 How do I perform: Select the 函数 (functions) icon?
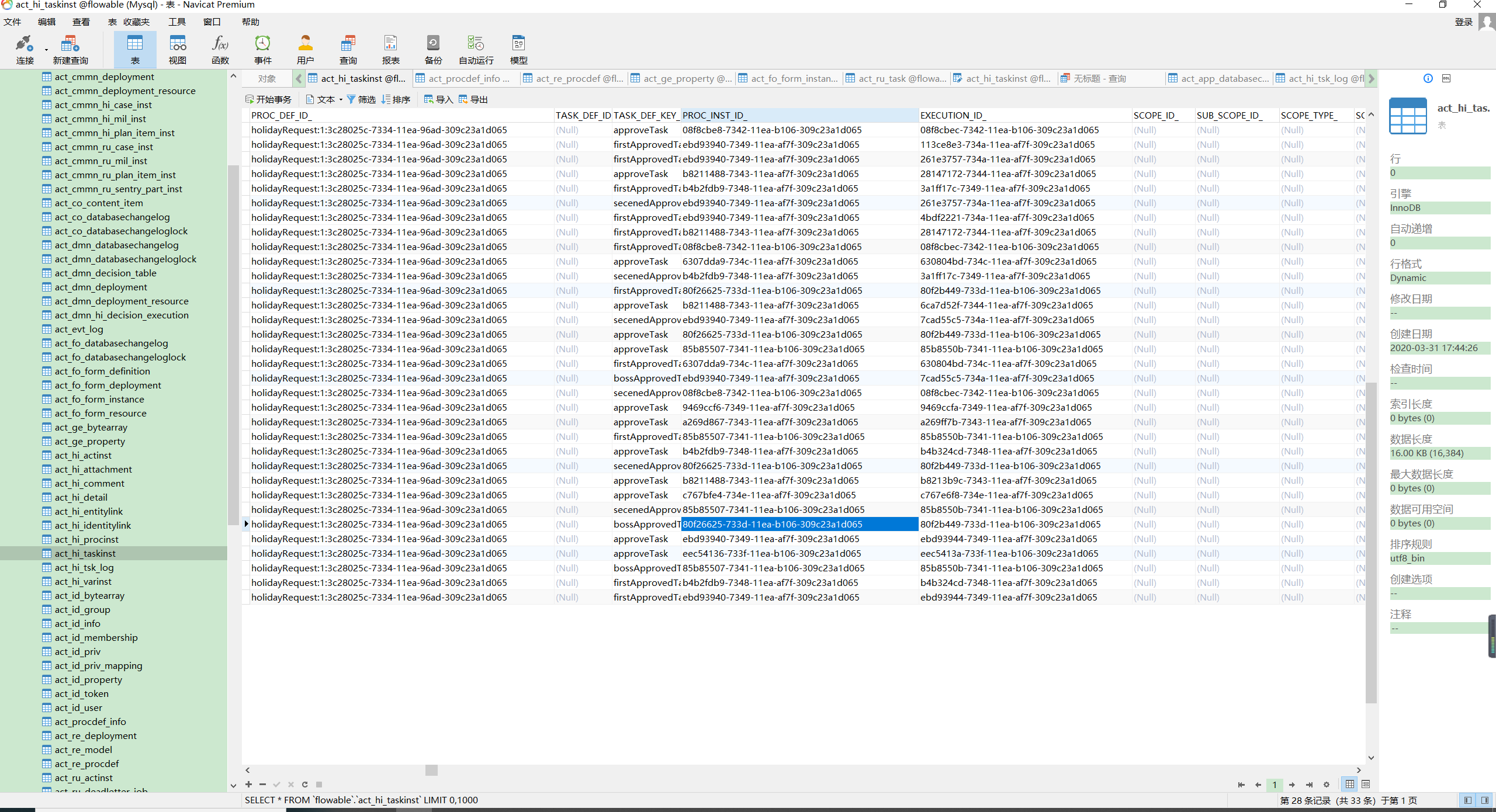click(220, 49)
